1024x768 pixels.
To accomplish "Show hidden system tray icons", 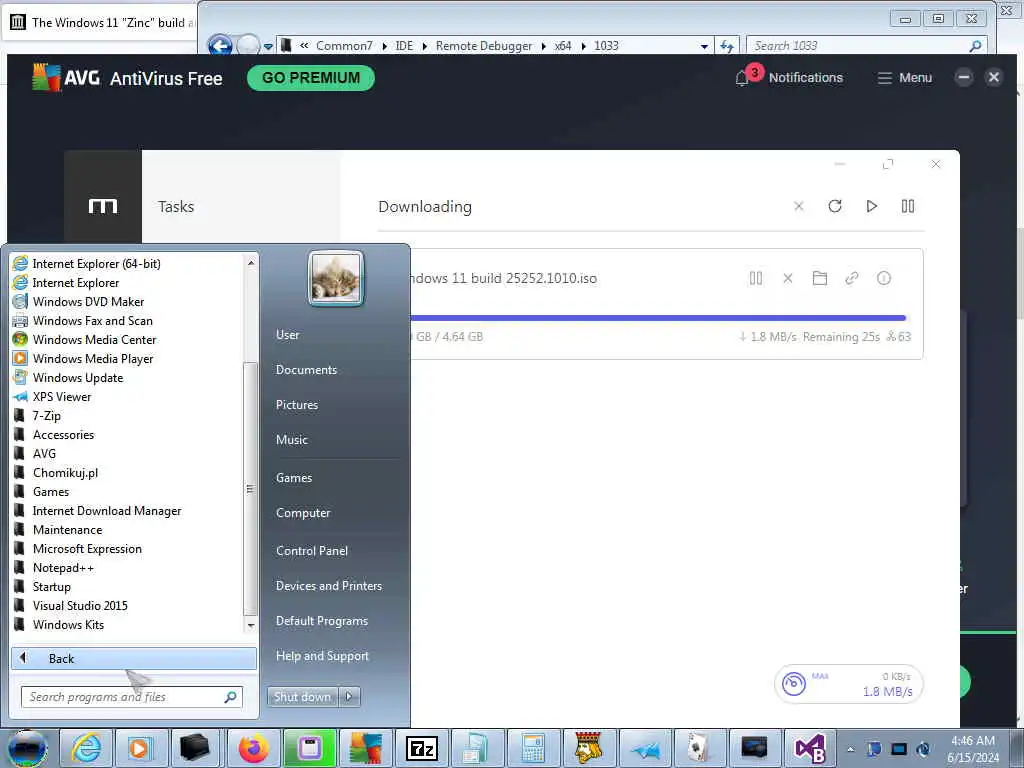I will (850, 749).
